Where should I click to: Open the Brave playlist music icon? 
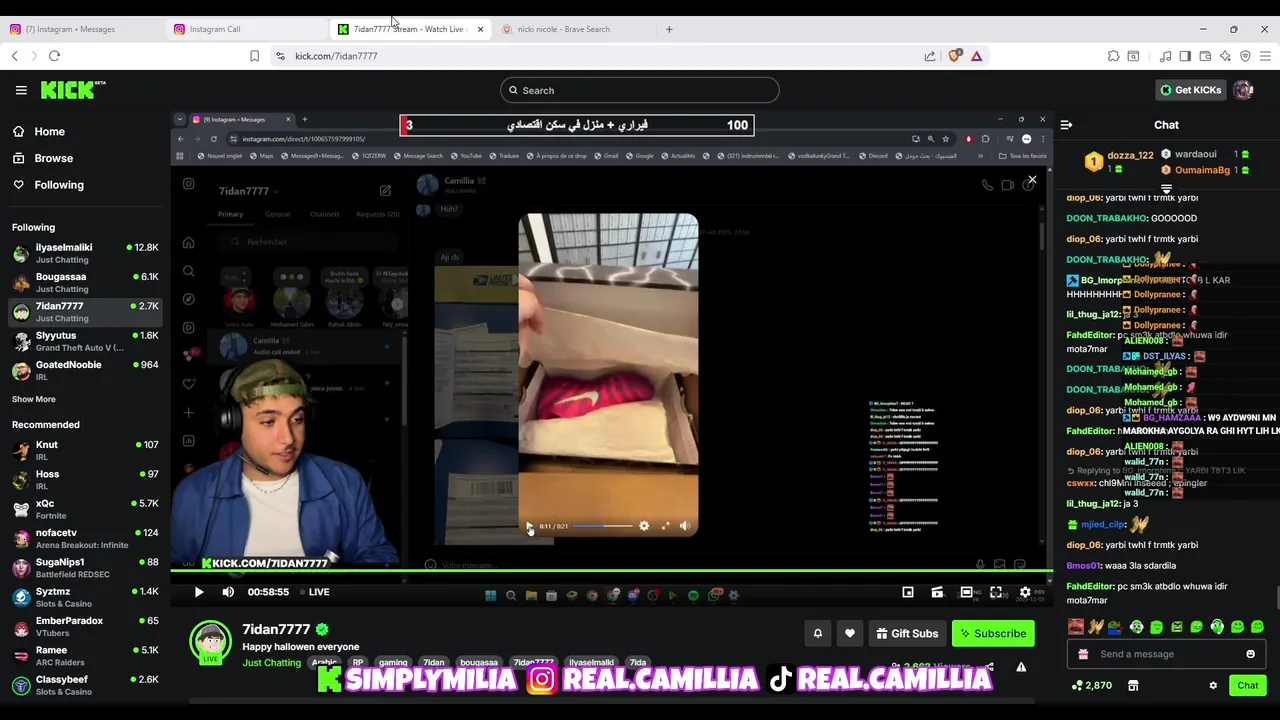pos(1166,56)
